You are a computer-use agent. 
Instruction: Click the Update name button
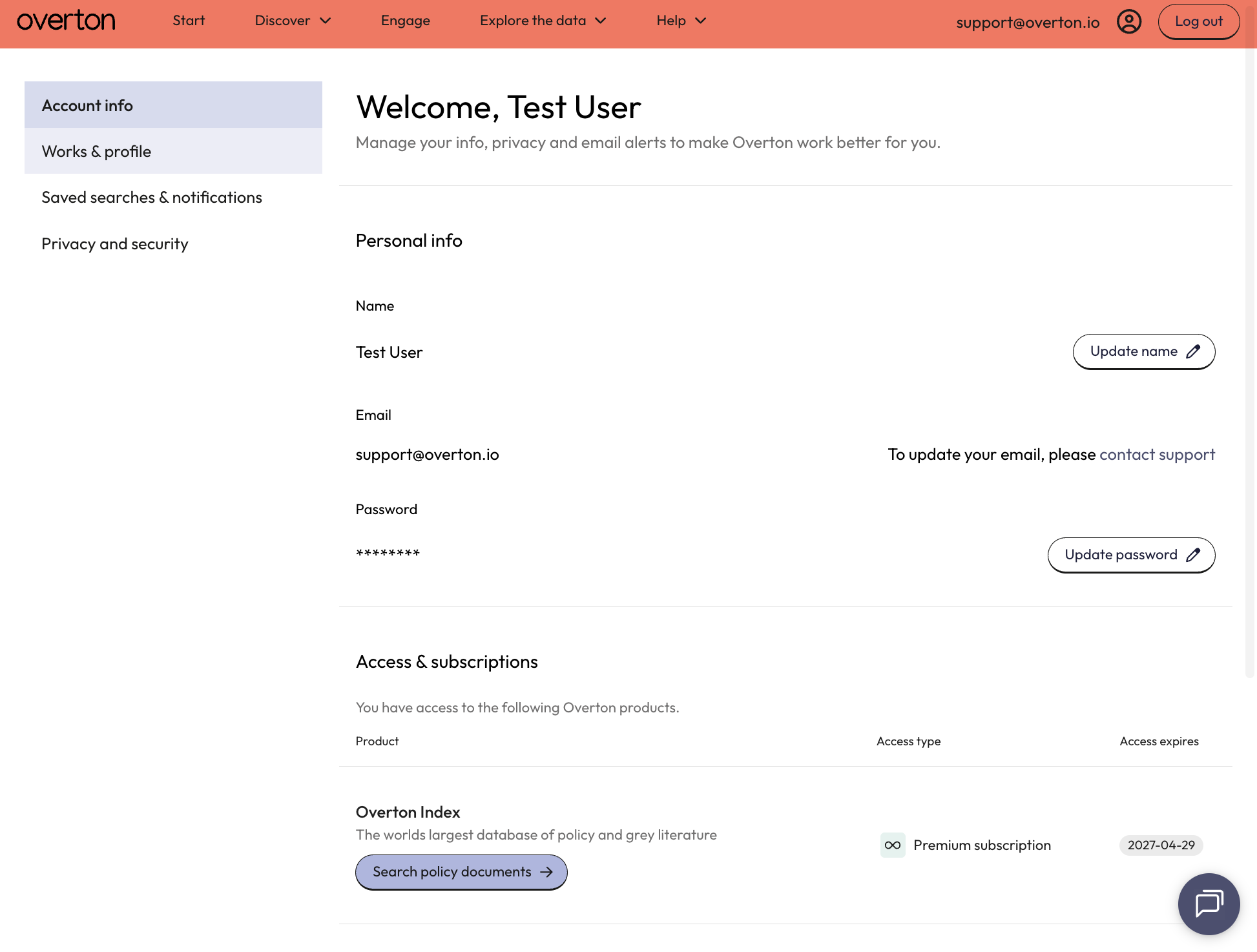1144,352
